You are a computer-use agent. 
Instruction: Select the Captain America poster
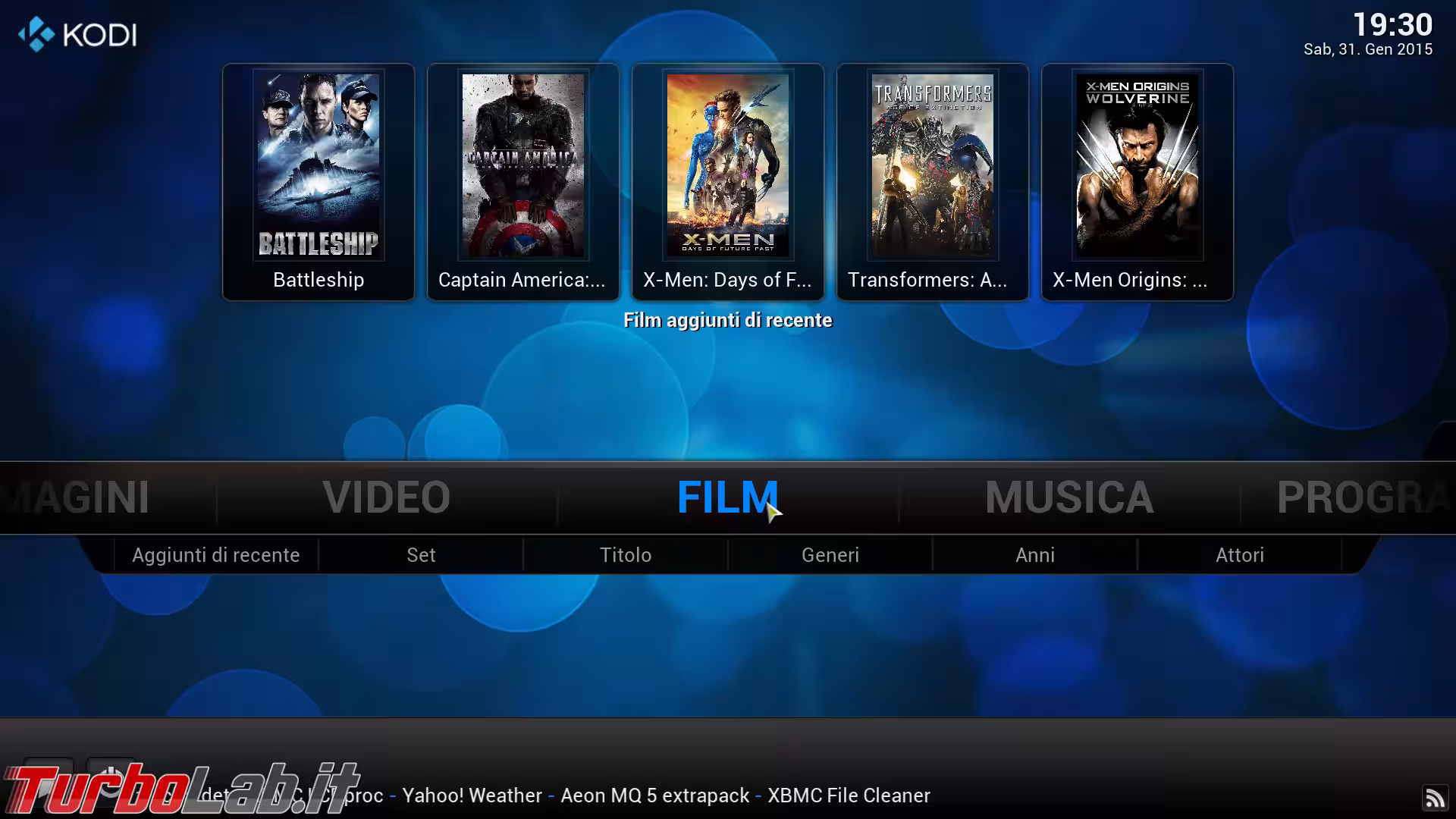click(522, 165)
